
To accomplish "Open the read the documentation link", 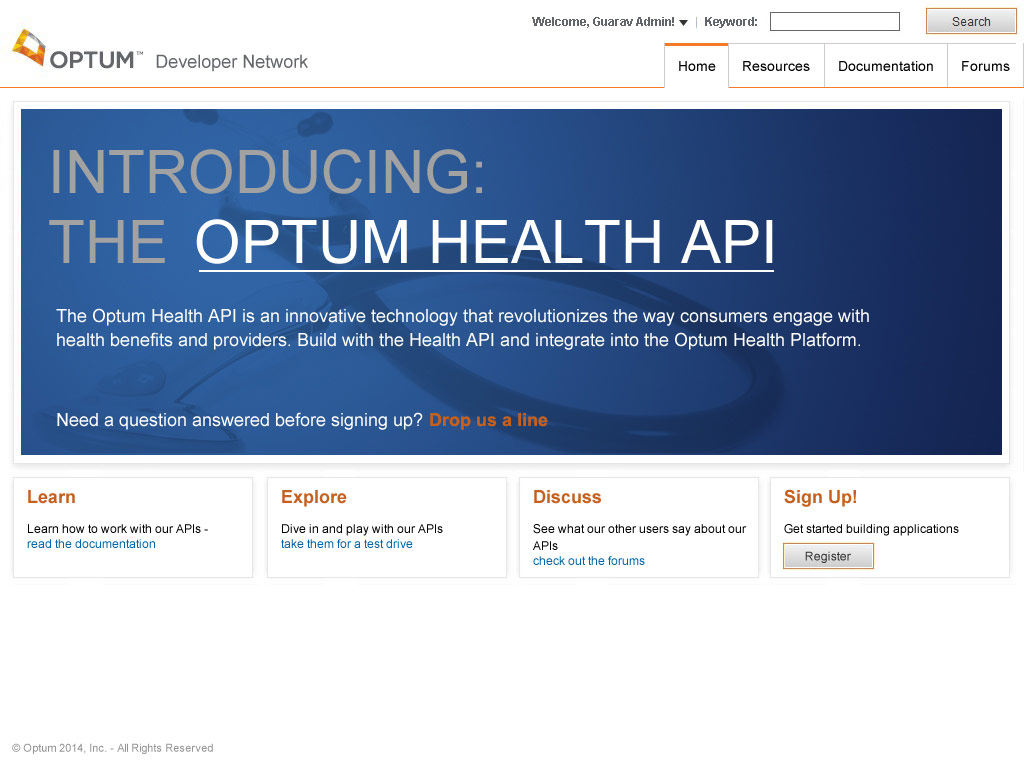I will point(91,544).
